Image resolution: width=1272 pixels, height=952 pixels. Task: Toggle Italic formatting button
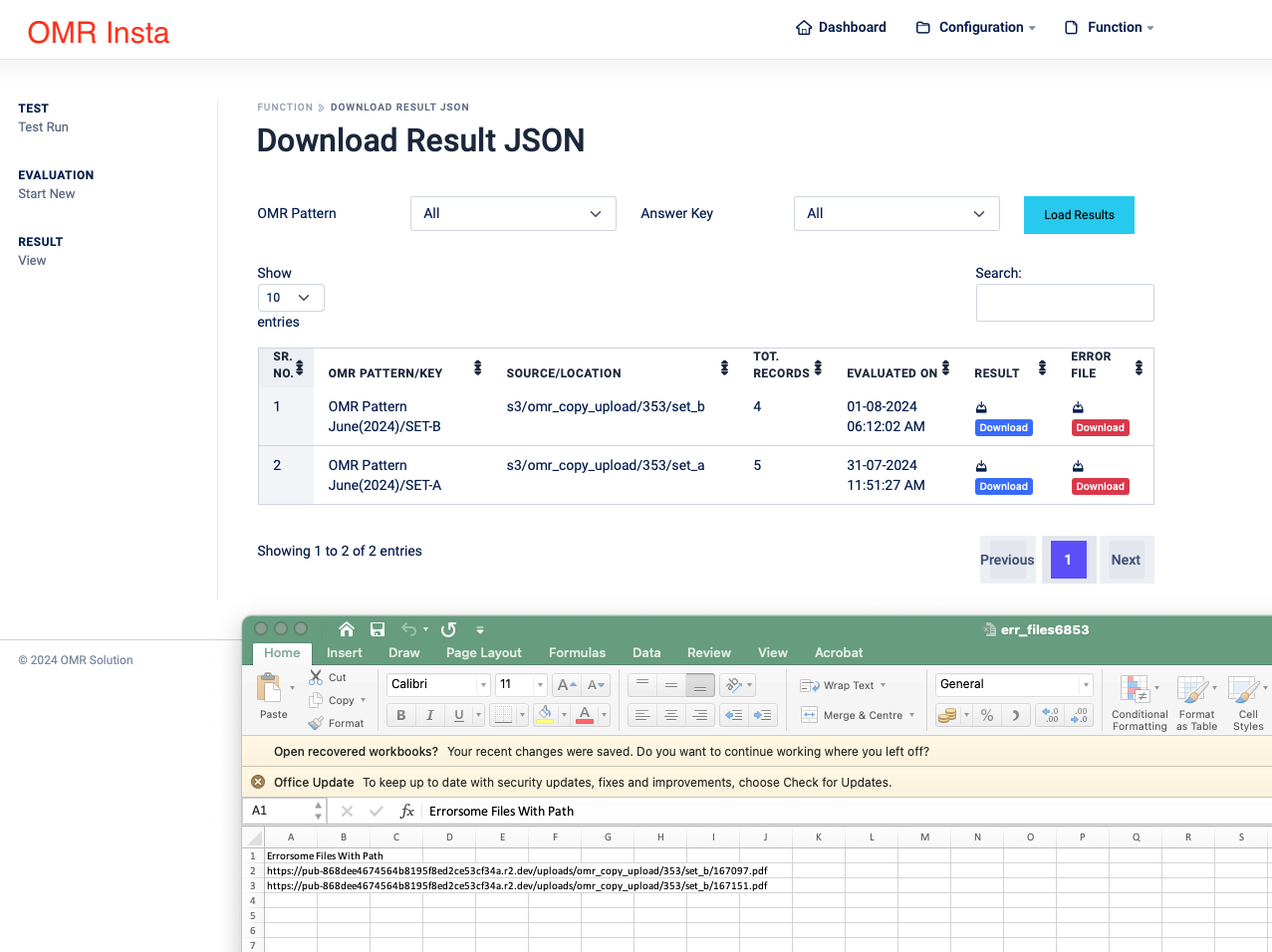coord(429,715)
